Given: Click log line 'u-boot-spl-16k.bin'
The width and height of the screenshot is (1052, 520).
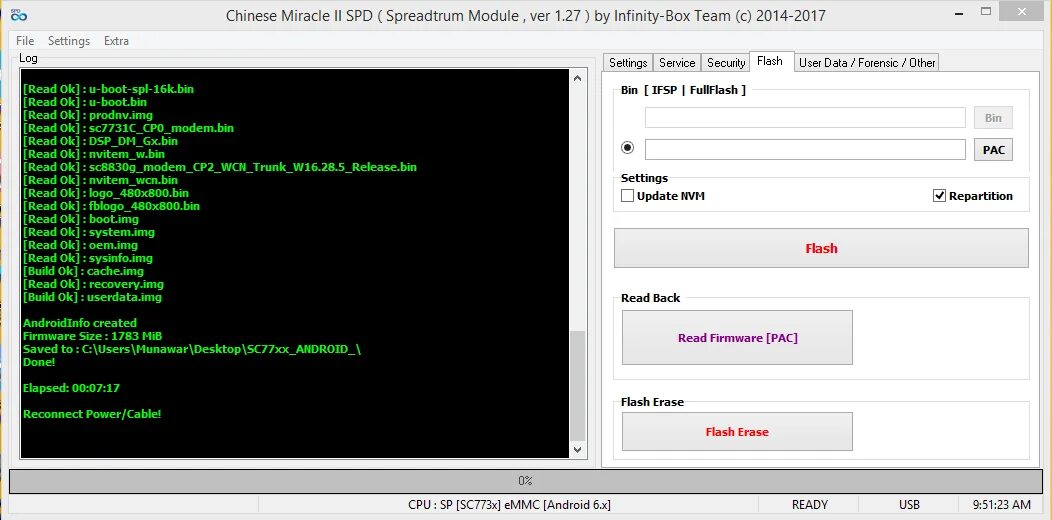Looking at the screenshot, I should [x=108, y=89].
